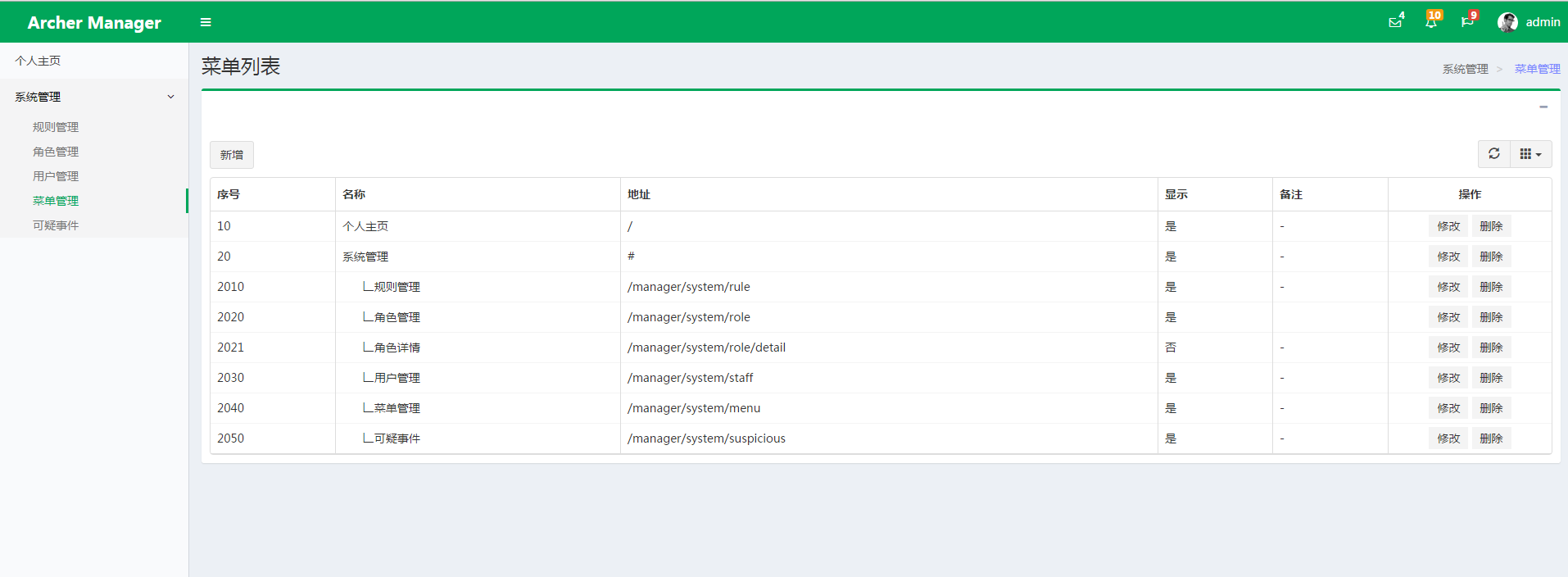1568x577 pixels.
Task: Go to 用户管理 in the sidebar
Action: click(56, 176)
